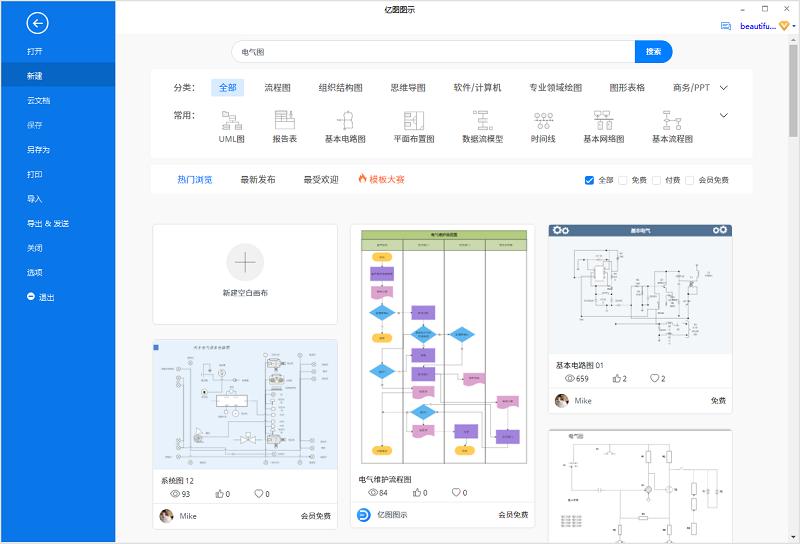Switch to the 最新发布 tab
The height and width of the screenshot is (544, 800).
(258, 180)
